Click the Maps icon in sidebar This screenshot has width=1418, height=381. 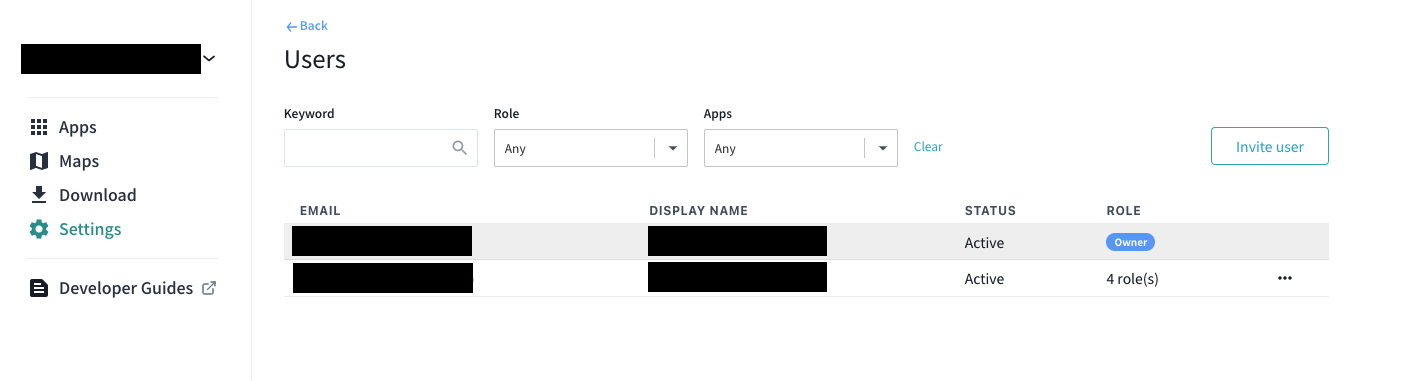coord(39,161)
